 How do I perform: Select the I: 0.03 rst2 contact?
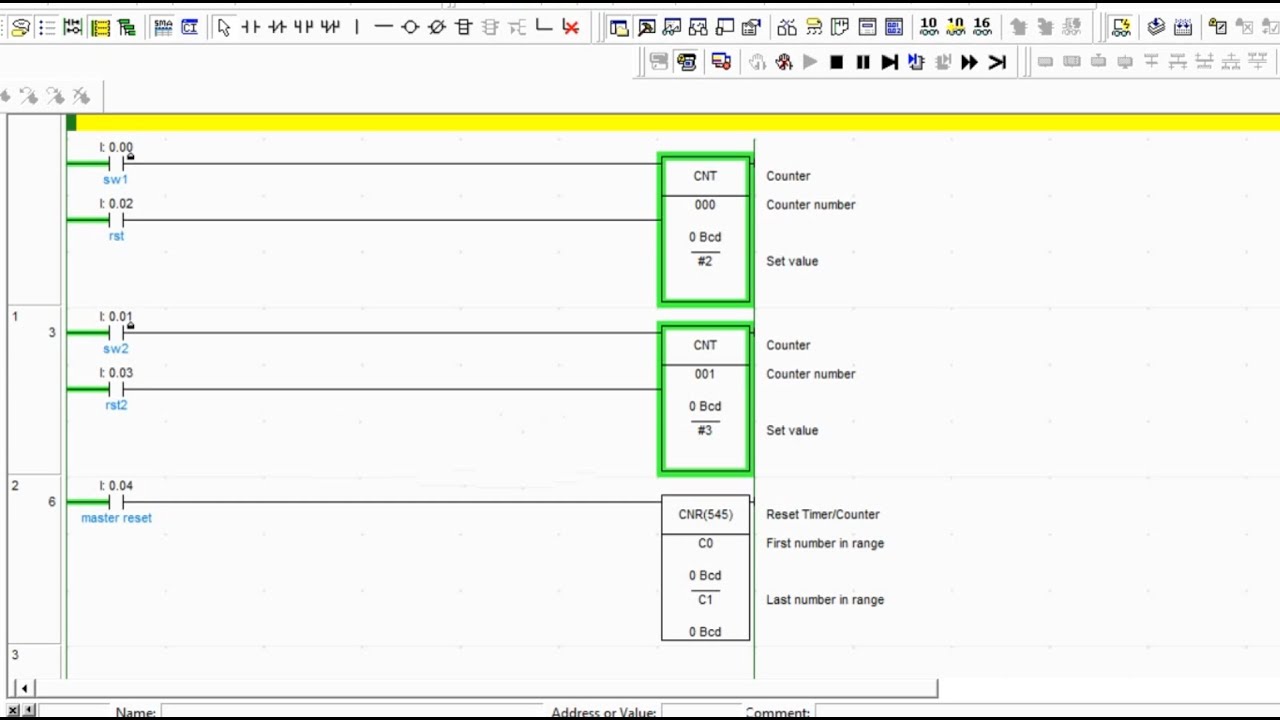pos(116,389)
